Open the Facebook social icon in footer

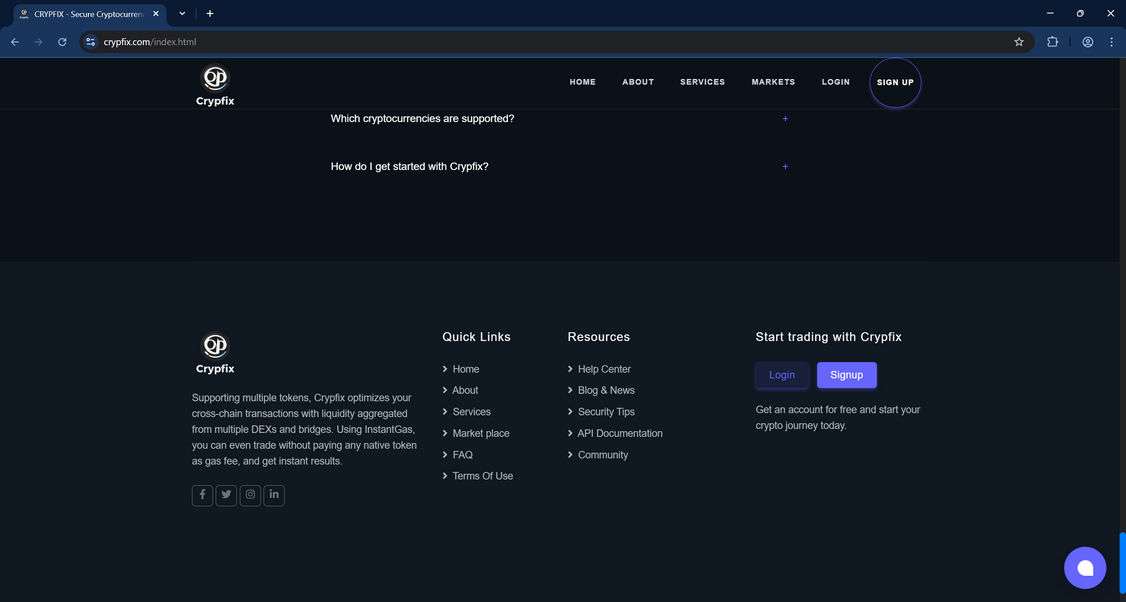[x=203, y=495]
